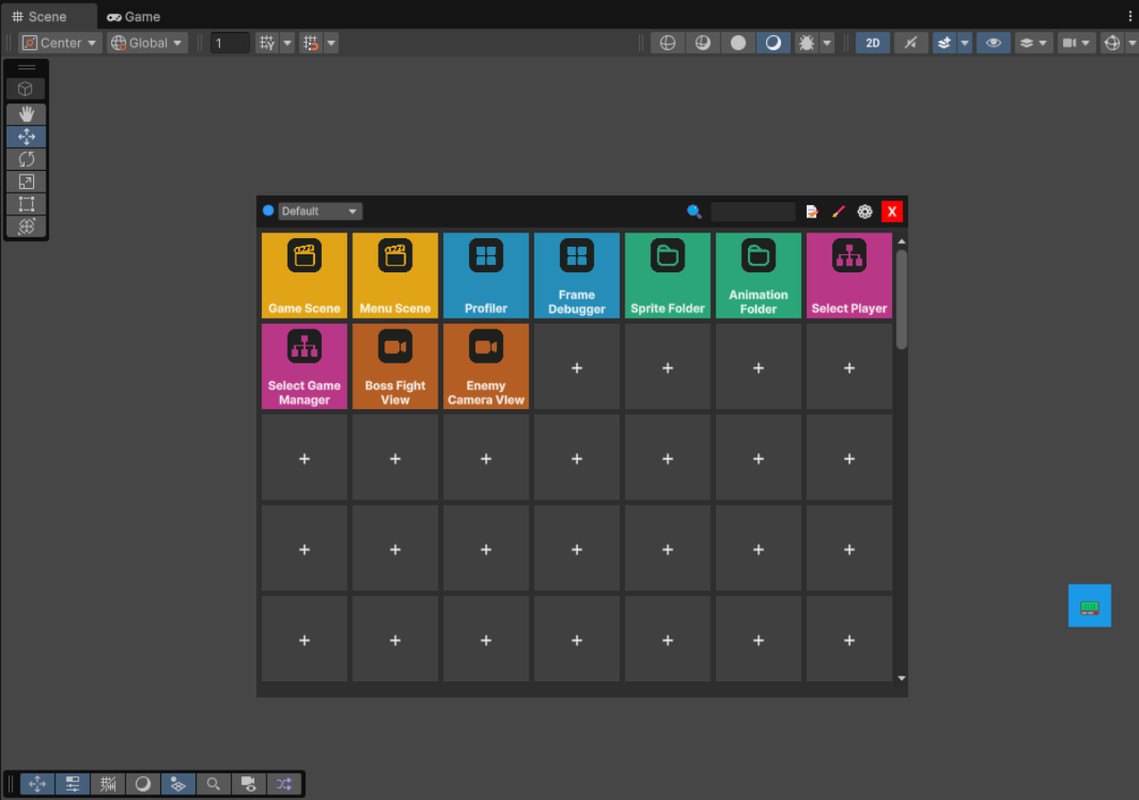Select the Move tool in the left toolbar
The width and height of the screenshot is (1139, 800).
point(26,136)
